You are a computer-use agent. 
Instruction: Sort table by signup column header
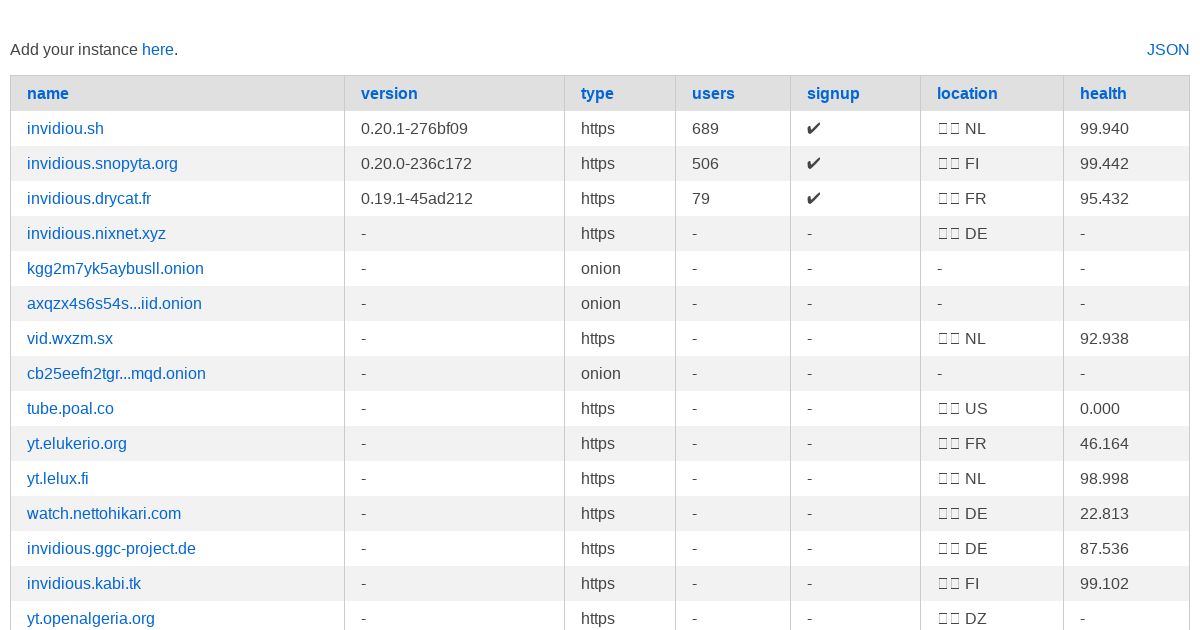833,93
